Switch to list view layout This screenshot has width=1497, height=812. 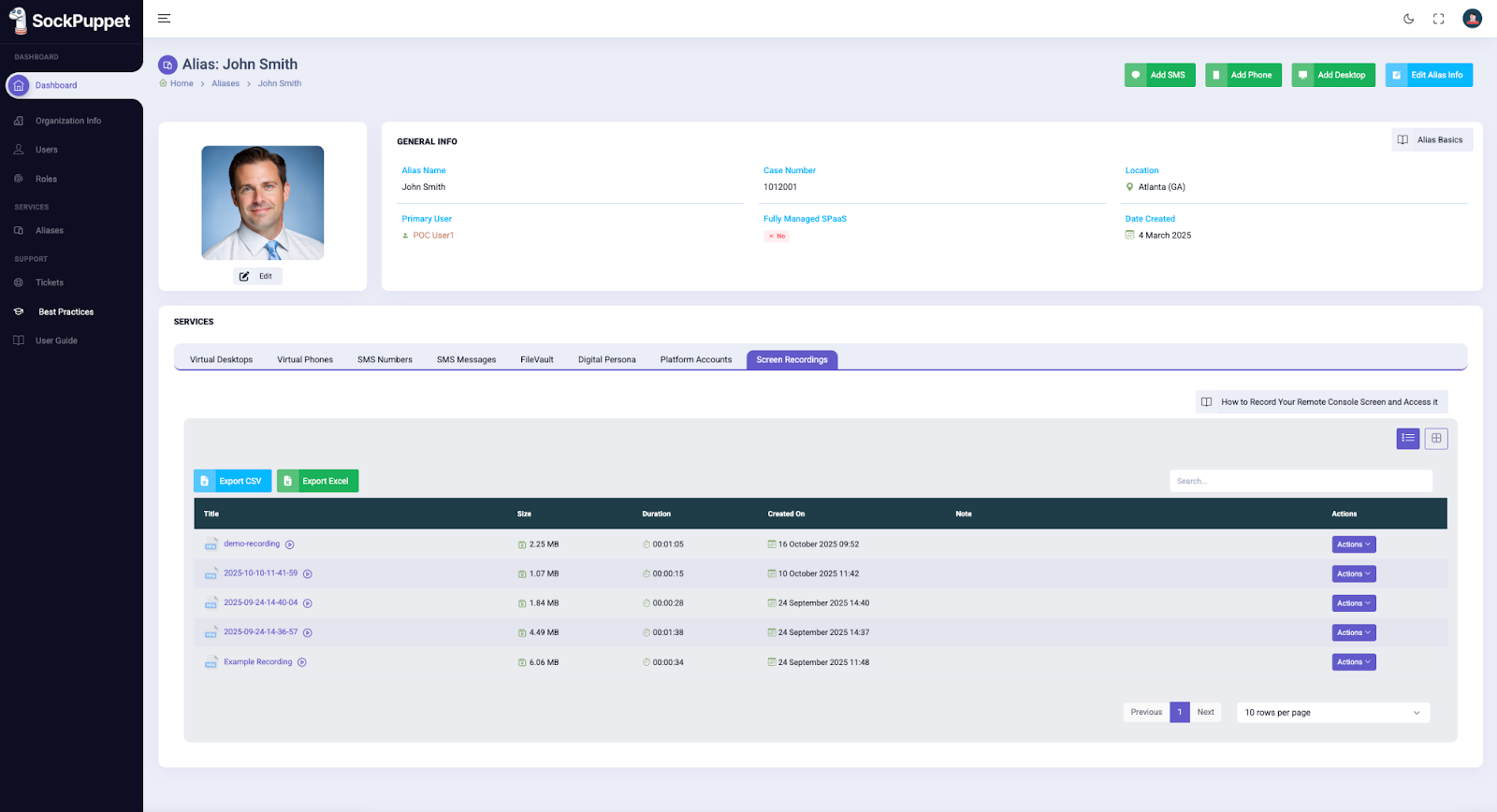(1408, 438)
